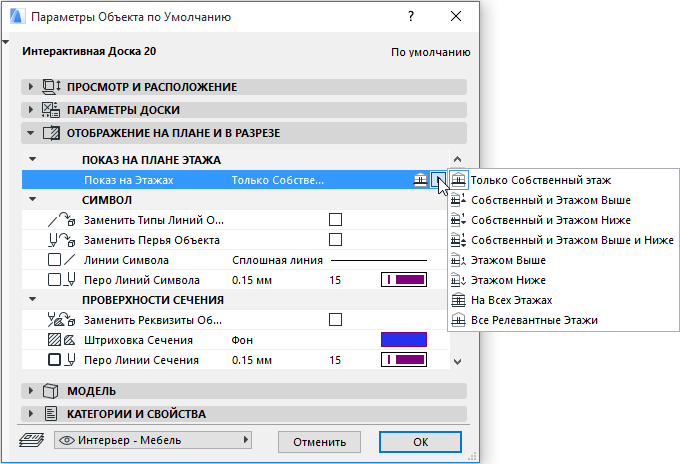Click pen color swatch for Перо Линий Символа

click(404, 280)
